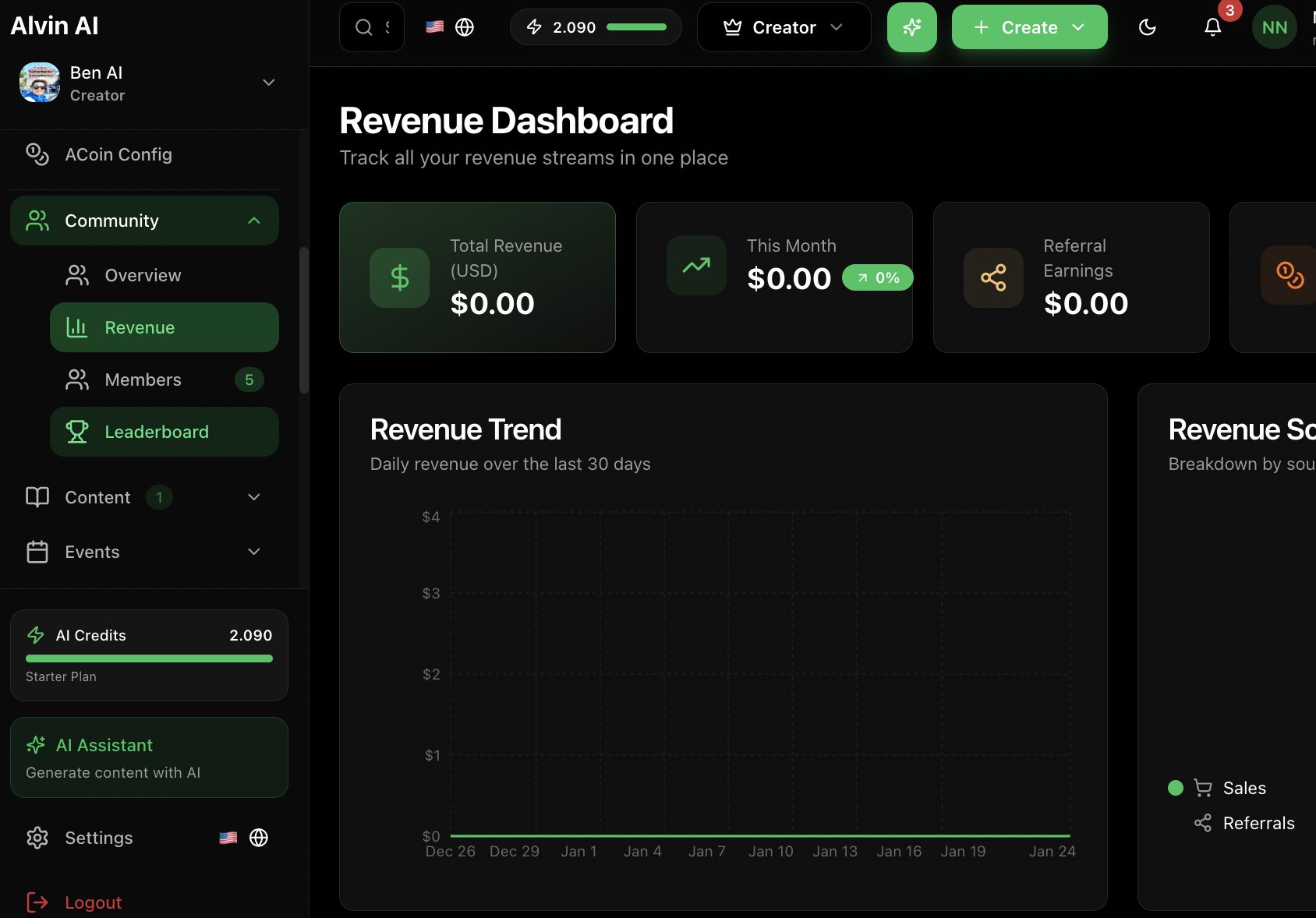Screen dimensions: 1316x918
Task: Open the Settings label
Action: 99,838
